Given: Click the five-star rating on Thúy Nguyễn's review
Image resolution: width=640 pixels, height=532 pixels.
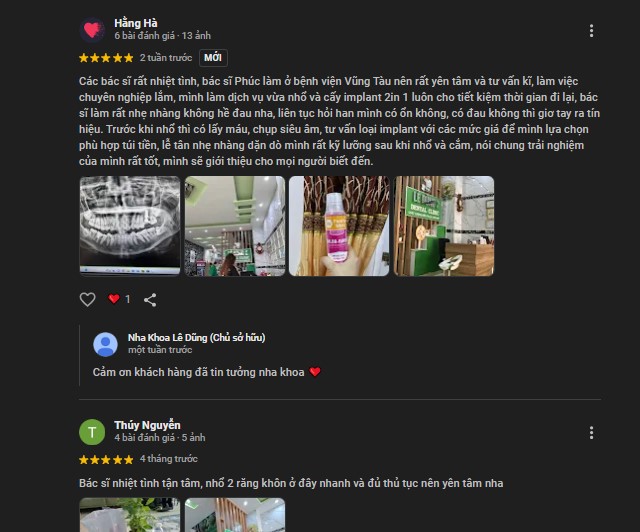Looking at the screenshot, I should 106,460.
